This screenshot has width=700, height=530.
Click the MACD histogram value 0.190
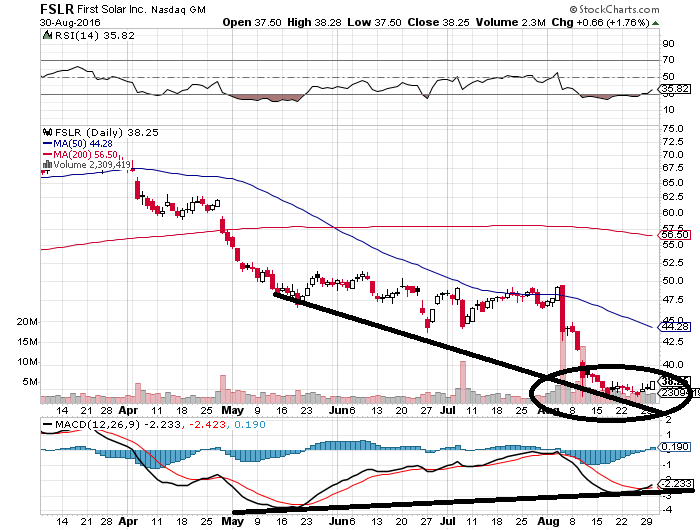(250, 424)
